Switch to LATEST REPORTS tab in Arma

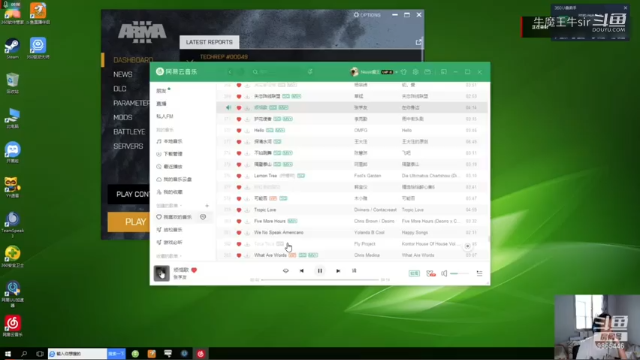click(x=209, y=42)
